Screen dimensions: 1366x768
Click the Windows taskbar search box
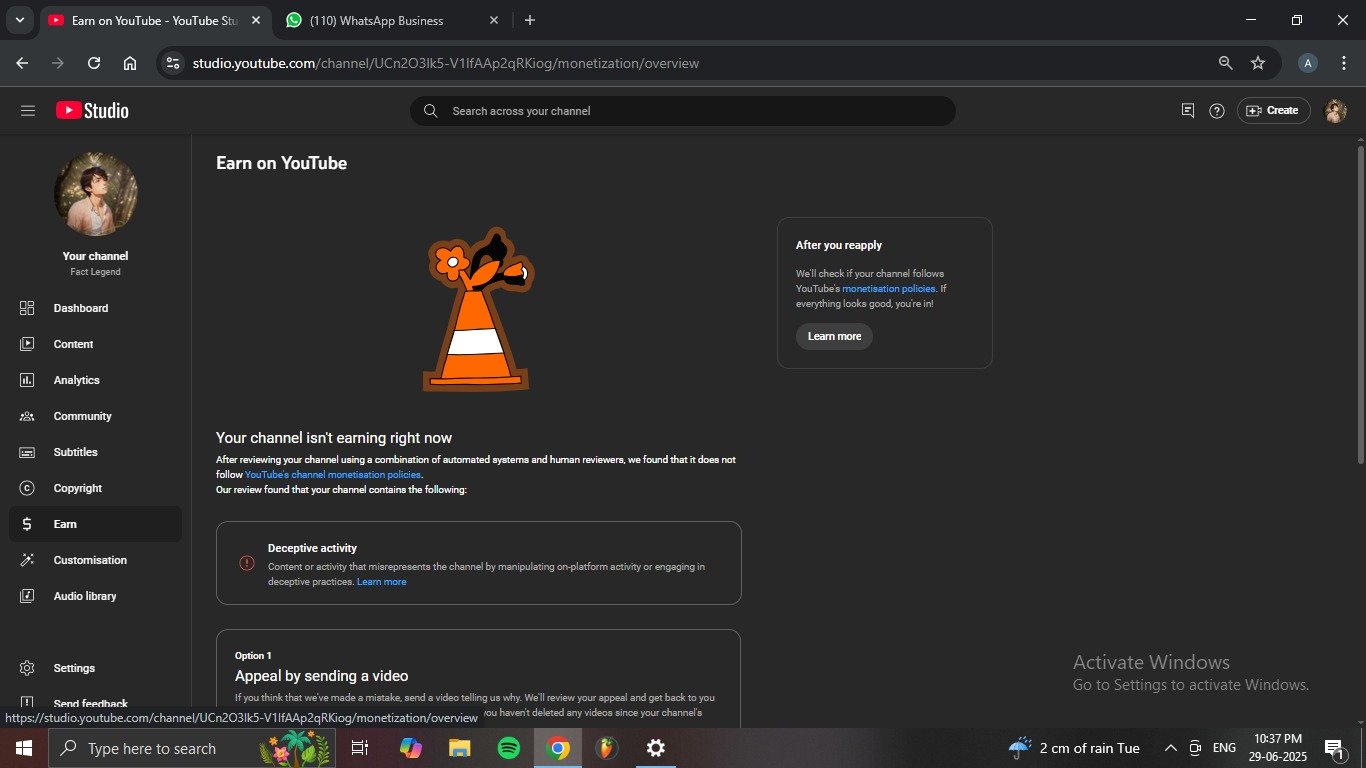coord(192,748)
